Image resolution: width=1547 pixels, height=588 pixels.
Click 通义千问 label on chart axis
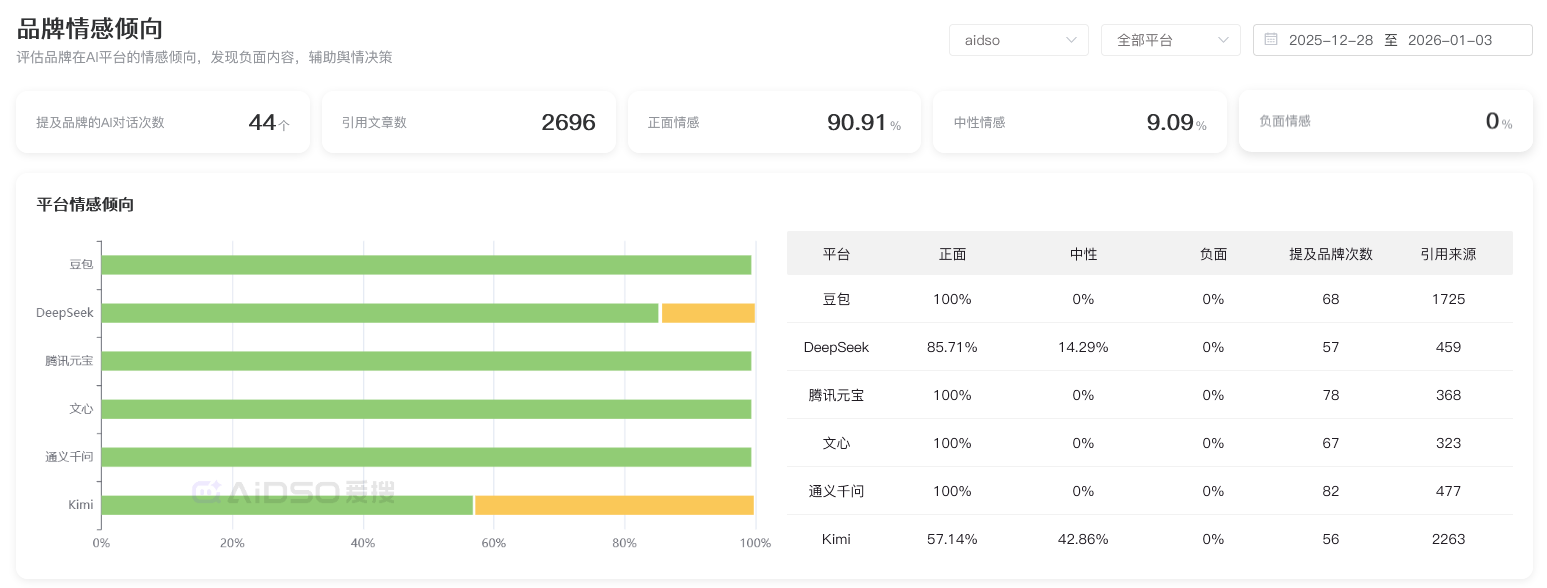pos(69,457)
